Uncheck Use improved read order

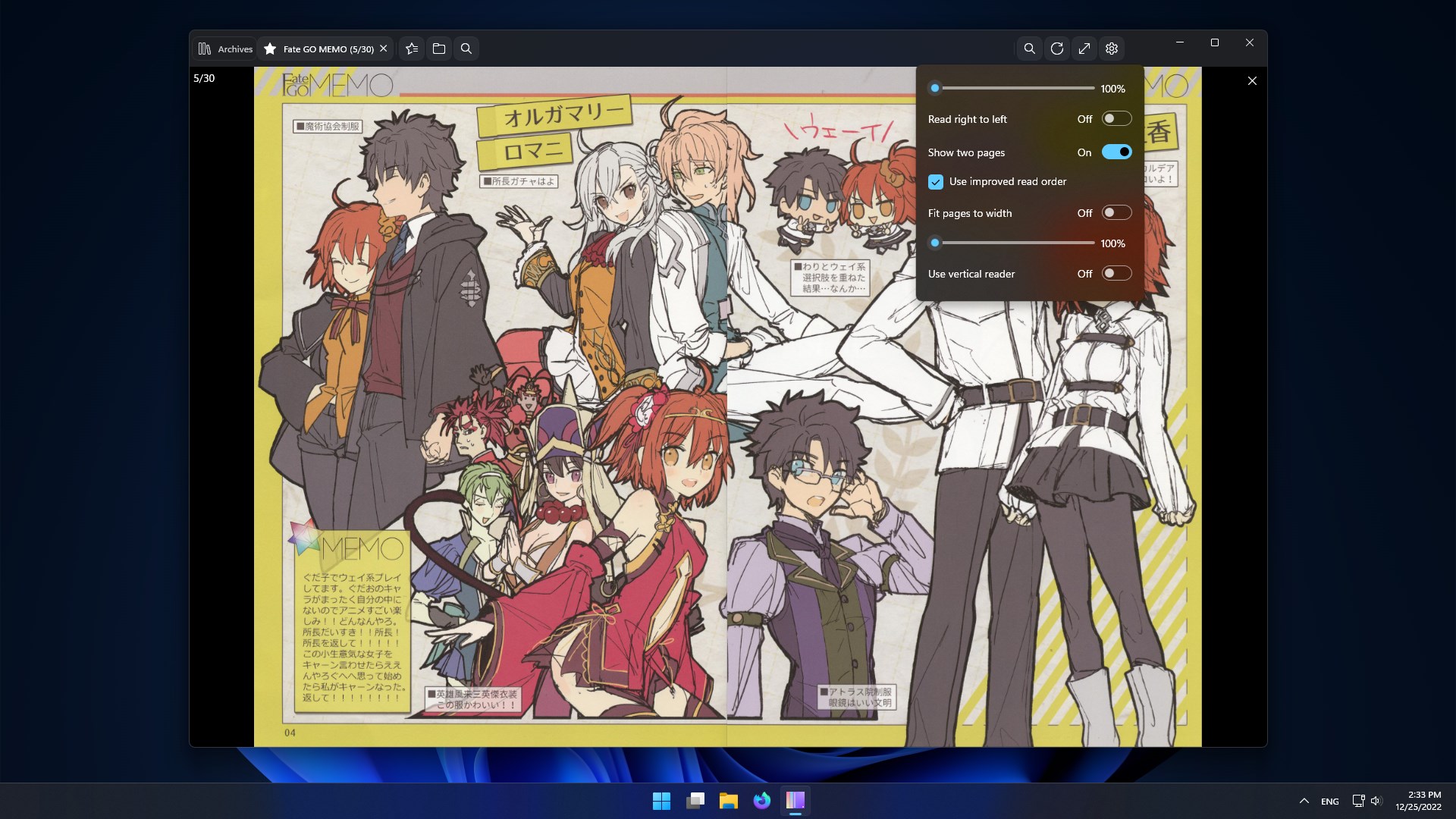[936, 182]
